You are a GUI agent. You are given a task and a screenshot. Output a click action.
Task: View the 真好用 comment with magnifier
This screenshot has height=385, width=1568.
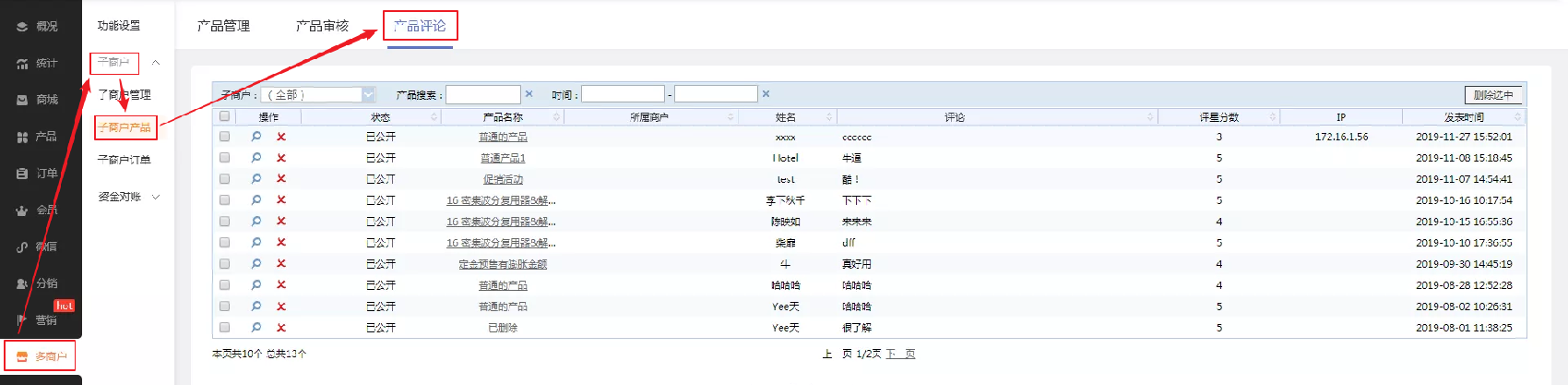[x=256, y=264]
